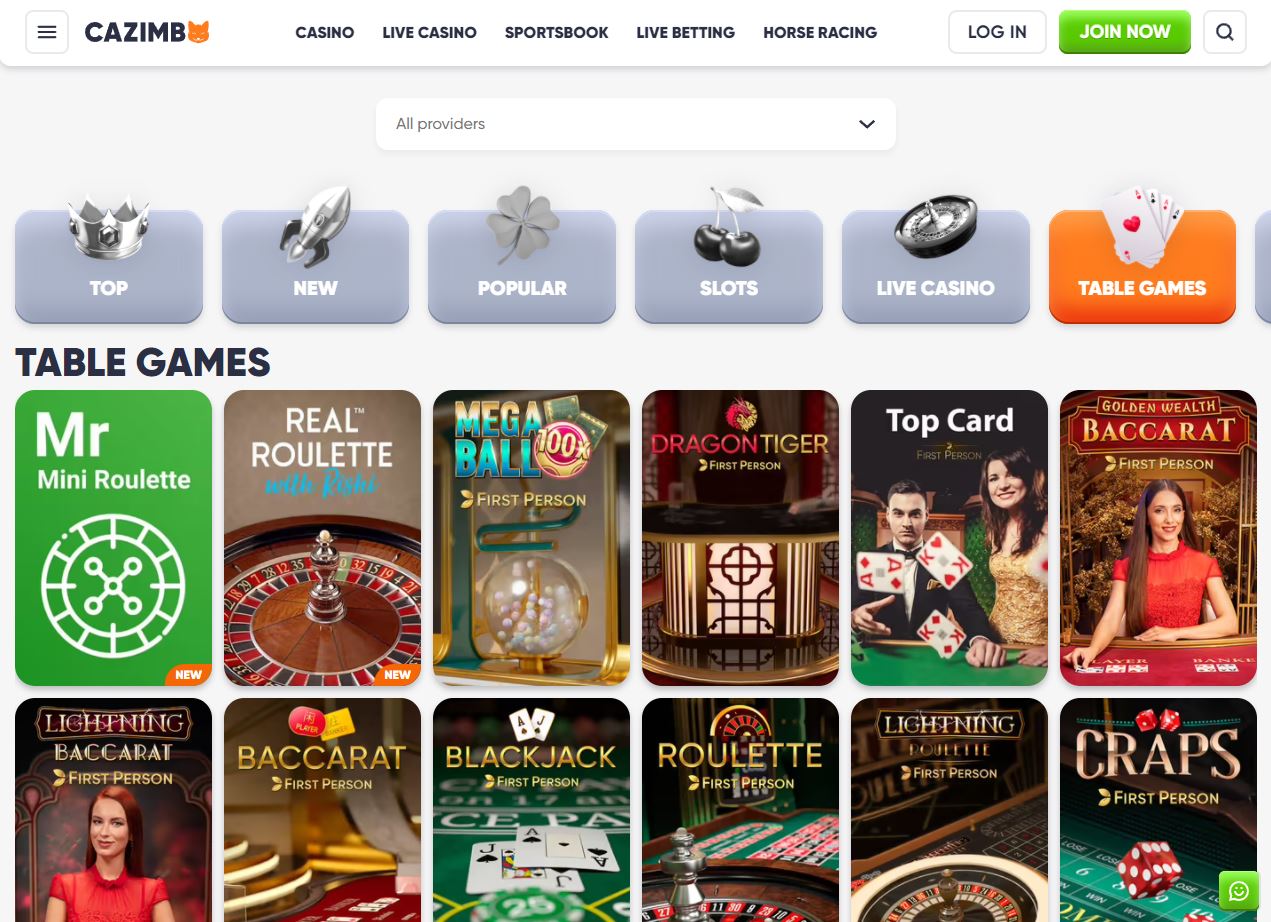Viewport: 1271px width, 922px height.
Task: Click the search magnifier icon
Action: point(1225,32)
